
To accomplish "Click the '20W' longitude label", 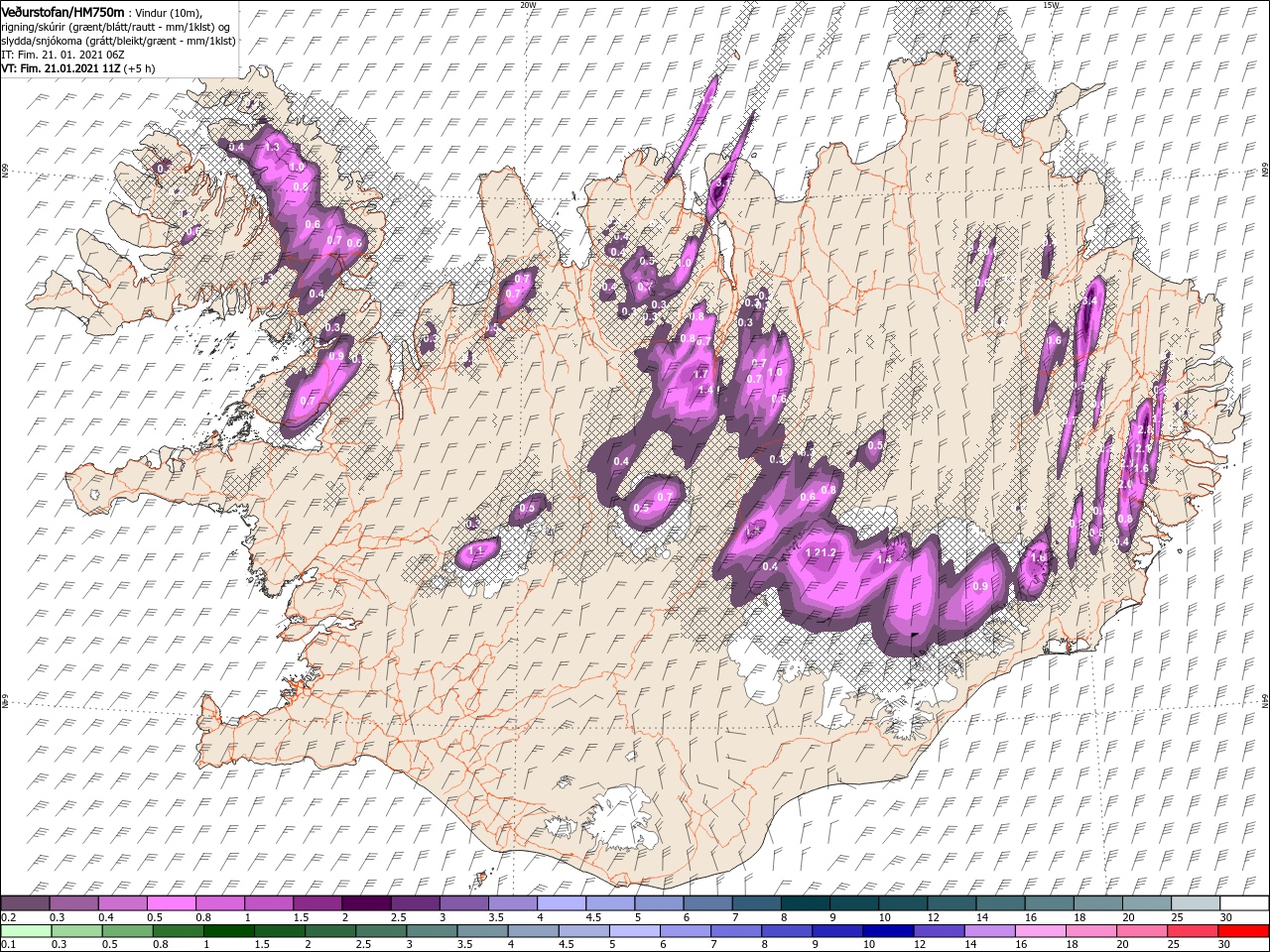I will point(528,5).
